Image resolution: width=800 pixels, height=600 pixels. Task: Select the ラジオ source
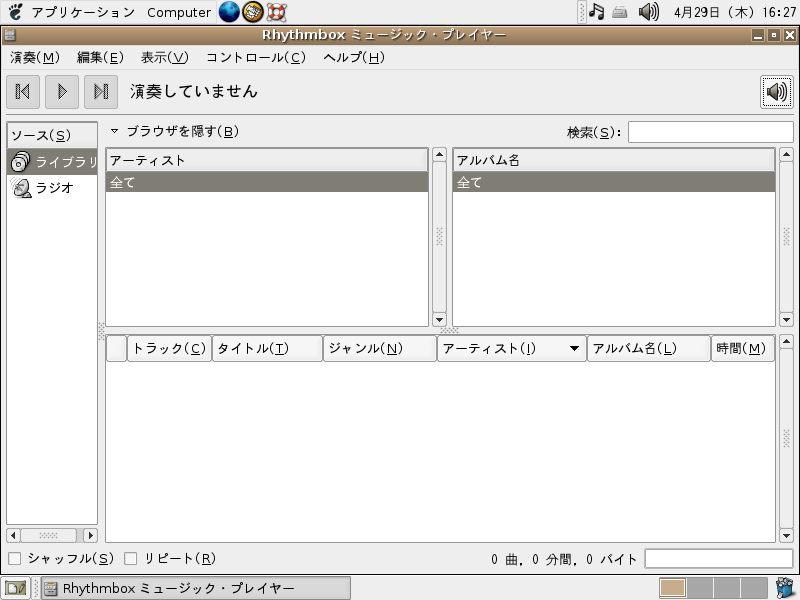[52, 188]
